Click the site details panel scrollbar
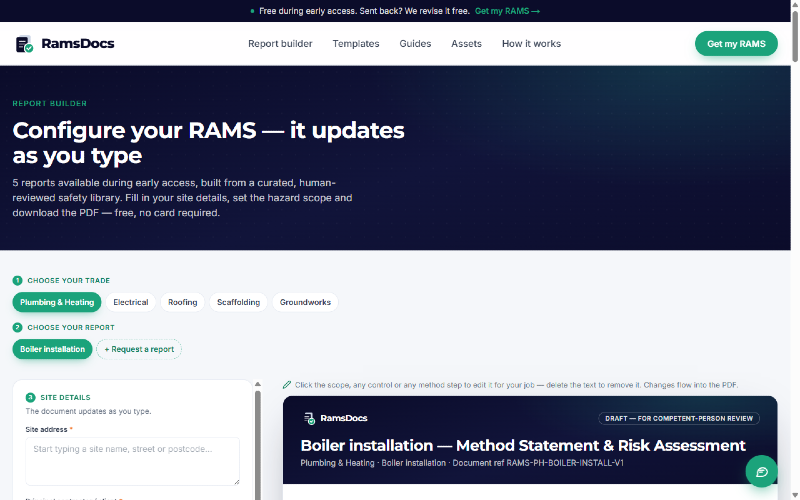The image size is (800, 500). click(258, 445)
